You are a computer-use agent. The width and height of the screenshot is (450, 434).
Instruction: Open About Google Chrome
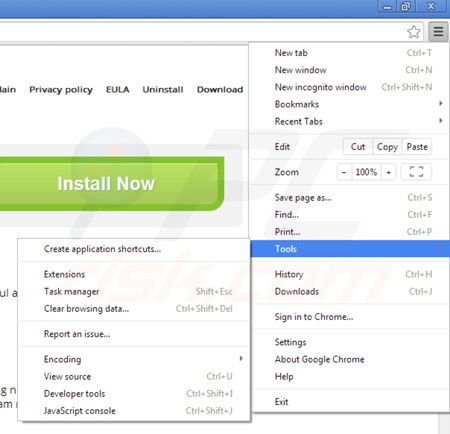pos(349,359)
